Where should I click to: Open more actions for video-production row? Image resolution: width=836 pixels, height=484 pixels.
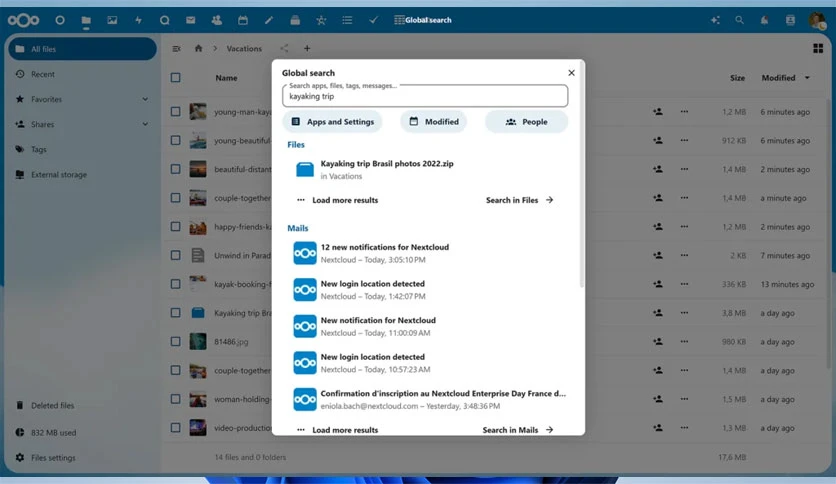pos(684,427)
